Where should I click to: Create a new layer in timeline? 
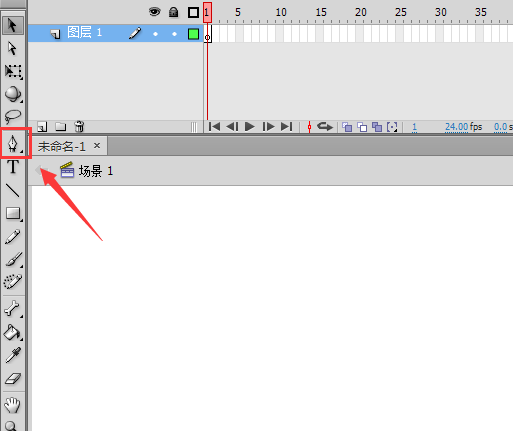pos(42,127)
